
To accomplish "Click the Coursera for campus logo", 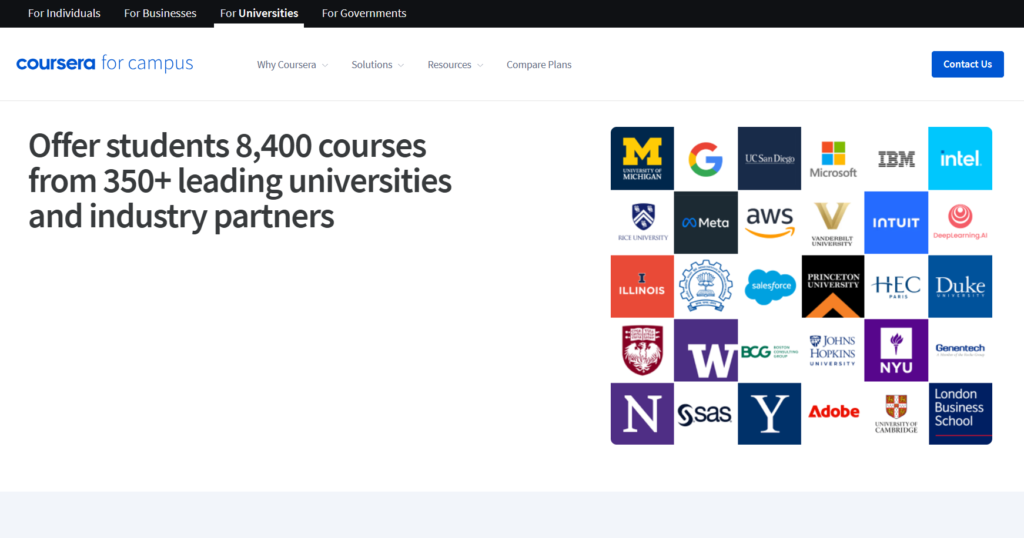I will coord(104,63).
